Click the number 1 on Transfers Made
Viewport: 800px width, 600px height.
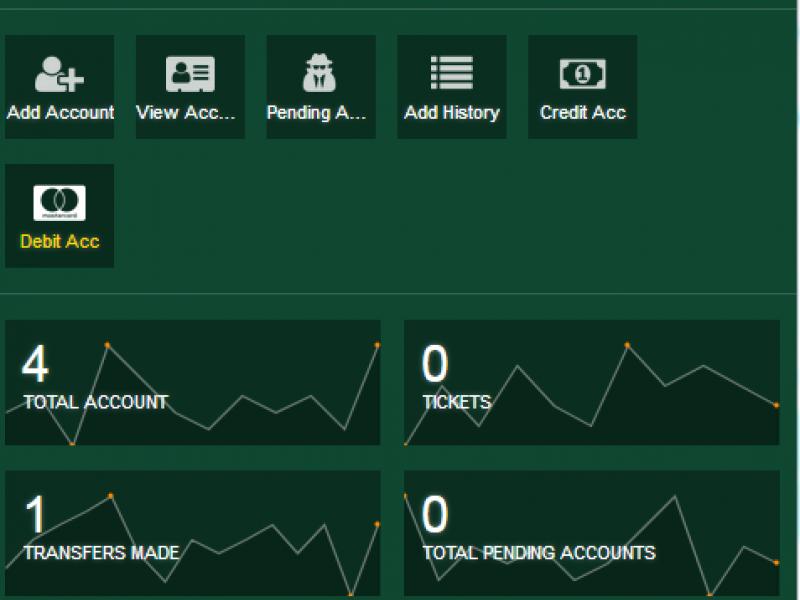[x=36, y=514]
